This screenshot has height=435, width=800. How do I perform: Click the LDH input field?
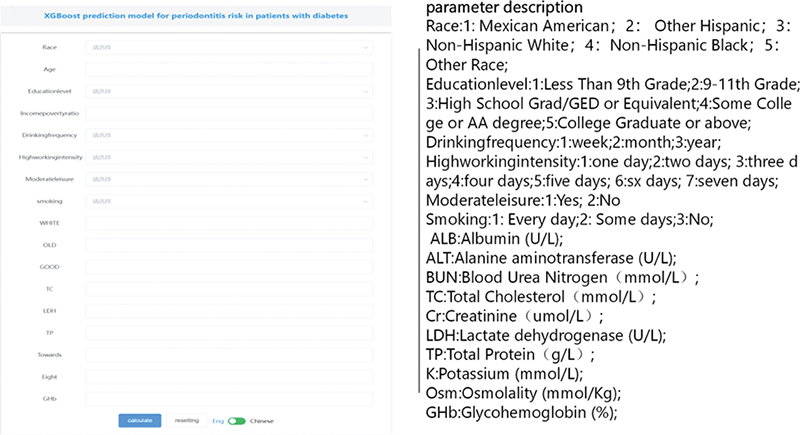229,311
